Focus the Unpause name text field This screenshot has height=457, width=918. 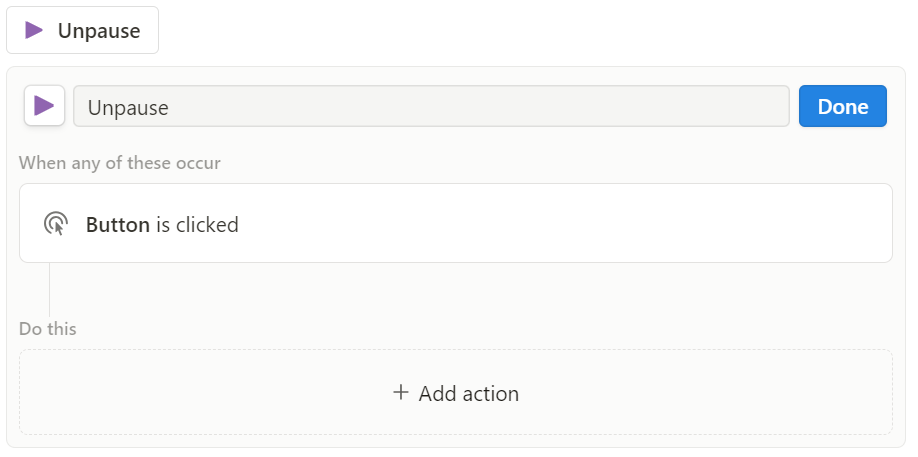431,106
